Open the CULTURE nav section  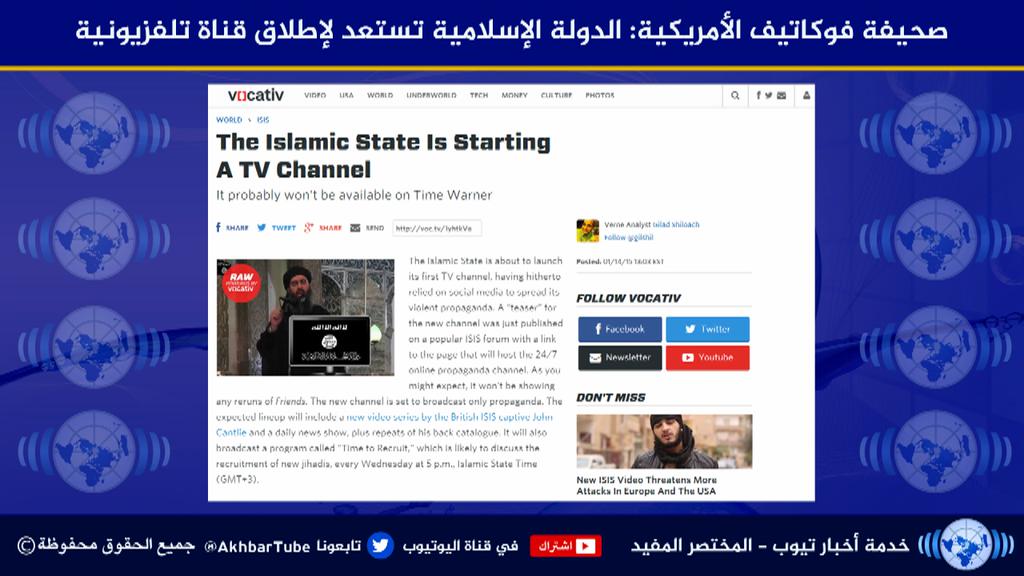556,95
